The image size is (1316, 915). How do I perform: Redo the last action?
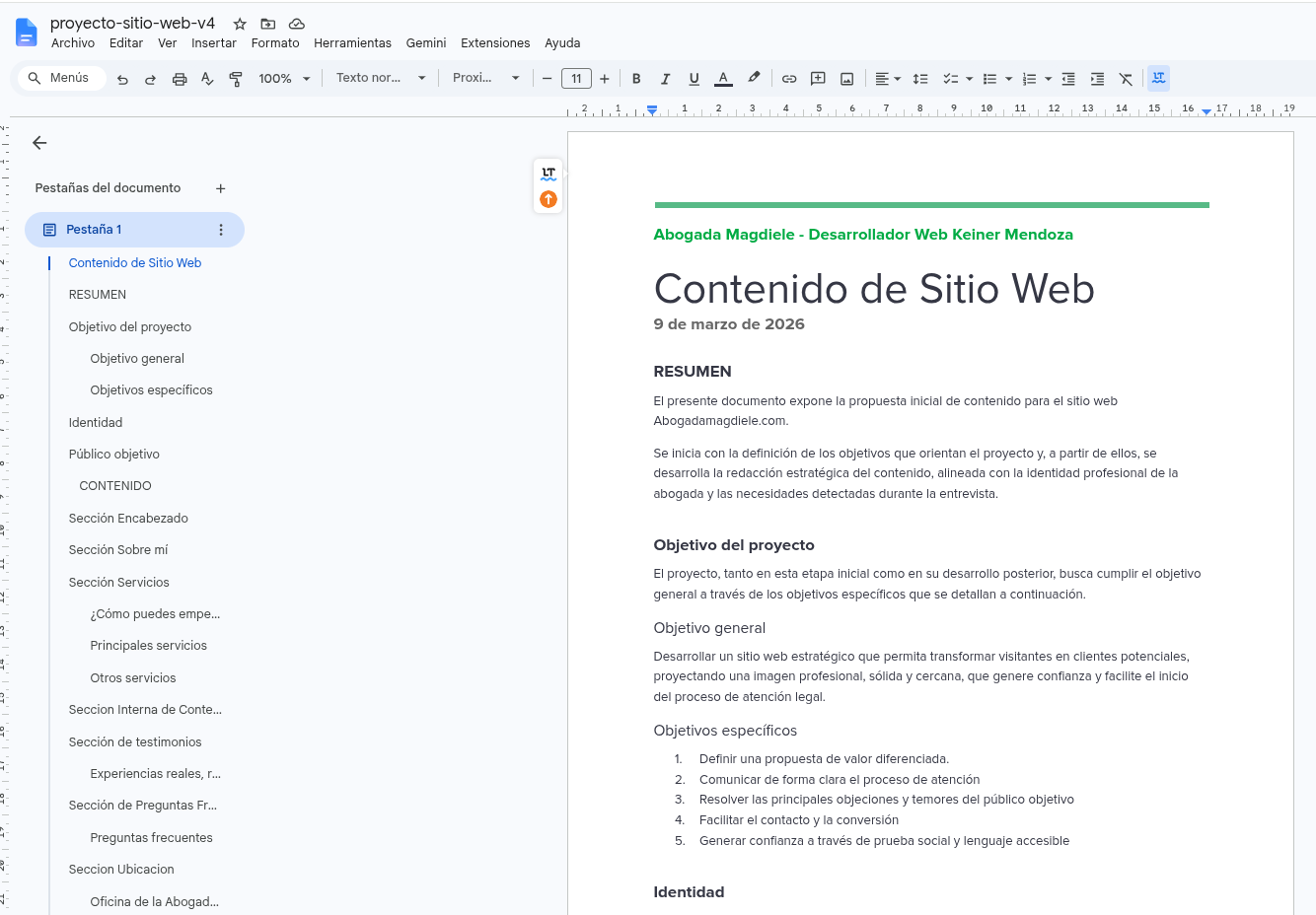pyautogui.click(x=150, y=79)
